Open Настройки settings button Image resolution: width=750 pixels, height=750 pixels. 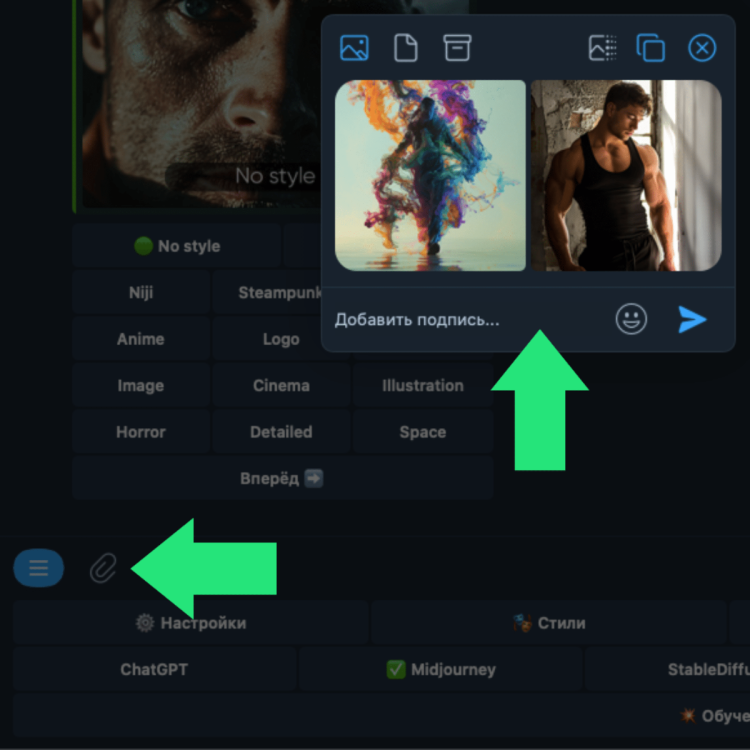(x=191, y=623)
